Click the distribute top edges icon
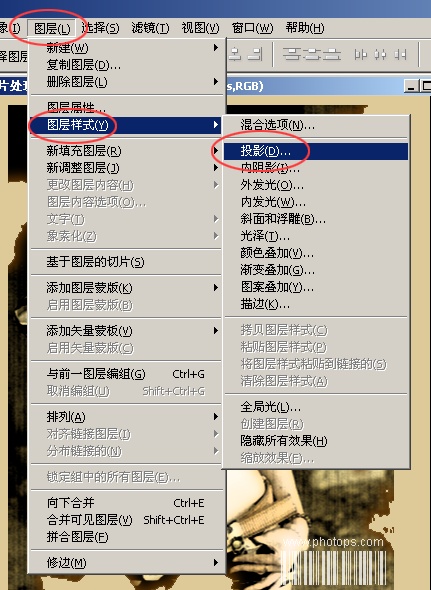 pos(291,54)
